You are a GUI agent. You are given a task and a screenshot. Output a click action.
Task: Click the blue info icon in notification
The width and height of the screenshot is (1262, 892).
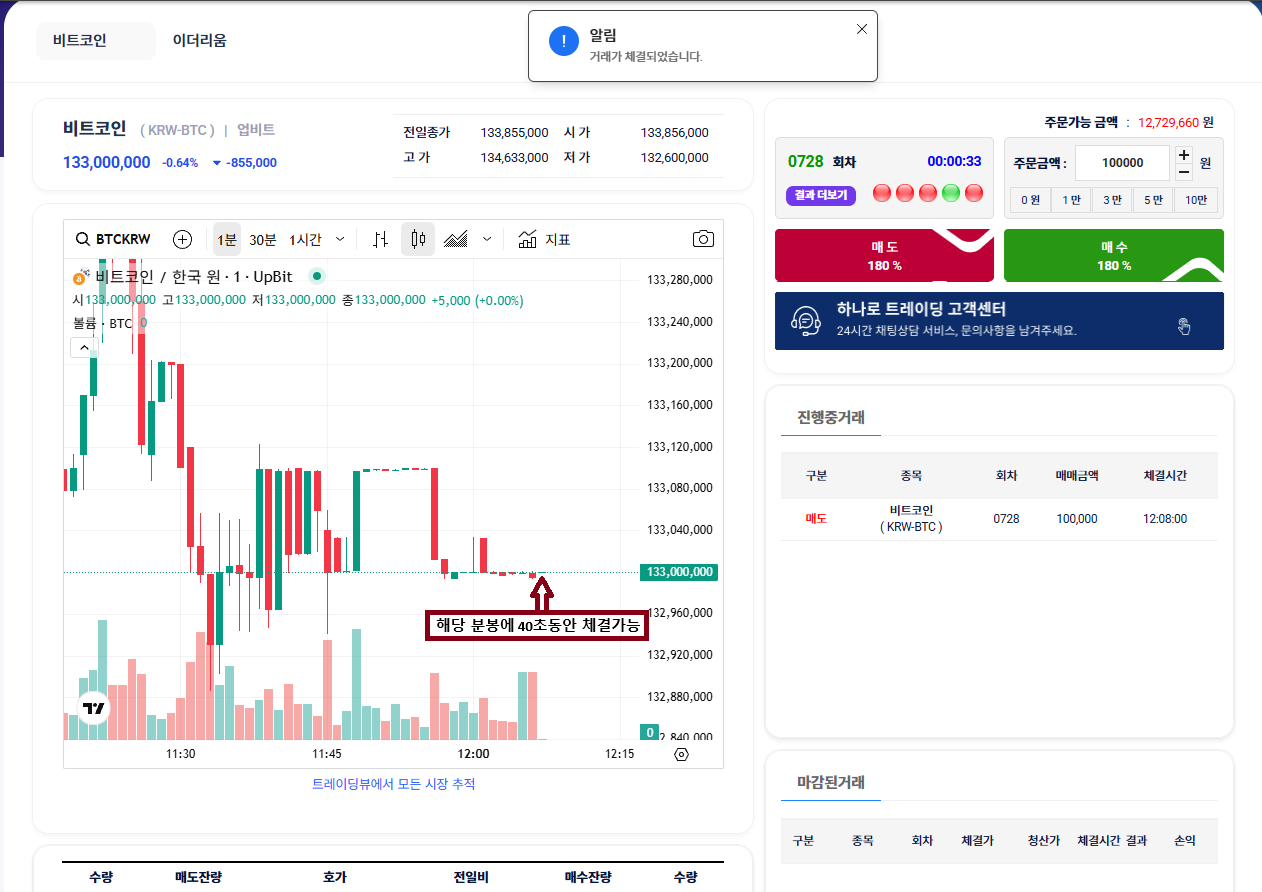pos(564,41)
